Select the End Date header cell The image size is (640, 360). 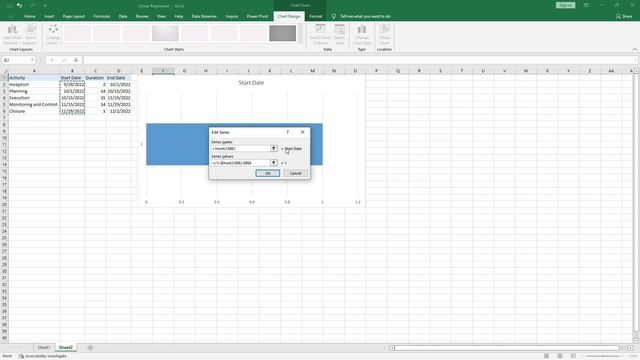(x=118, y=78)
